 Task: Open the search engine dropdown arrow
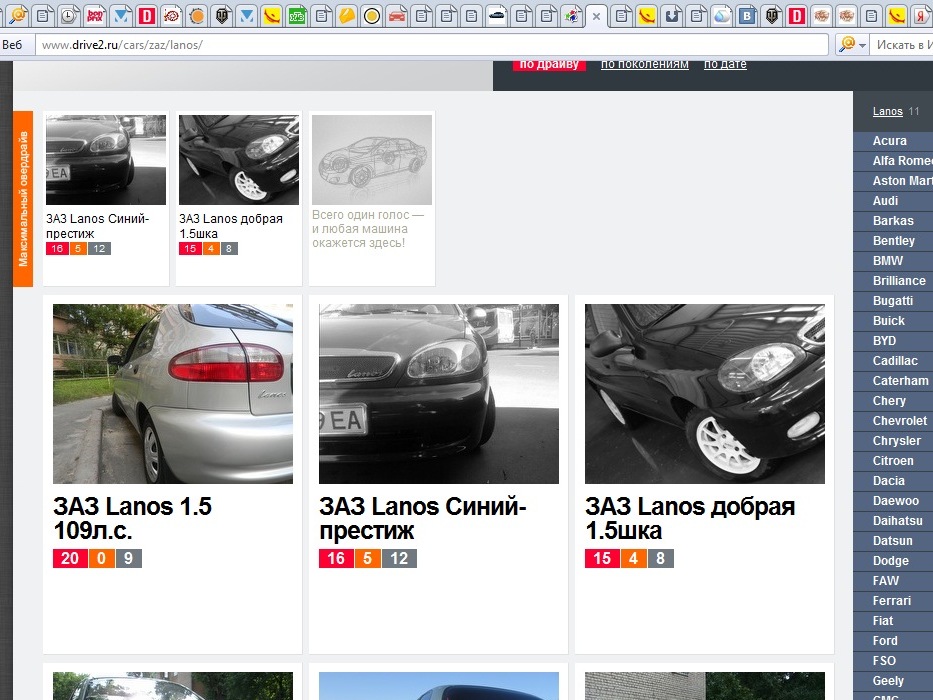(862, 45)
